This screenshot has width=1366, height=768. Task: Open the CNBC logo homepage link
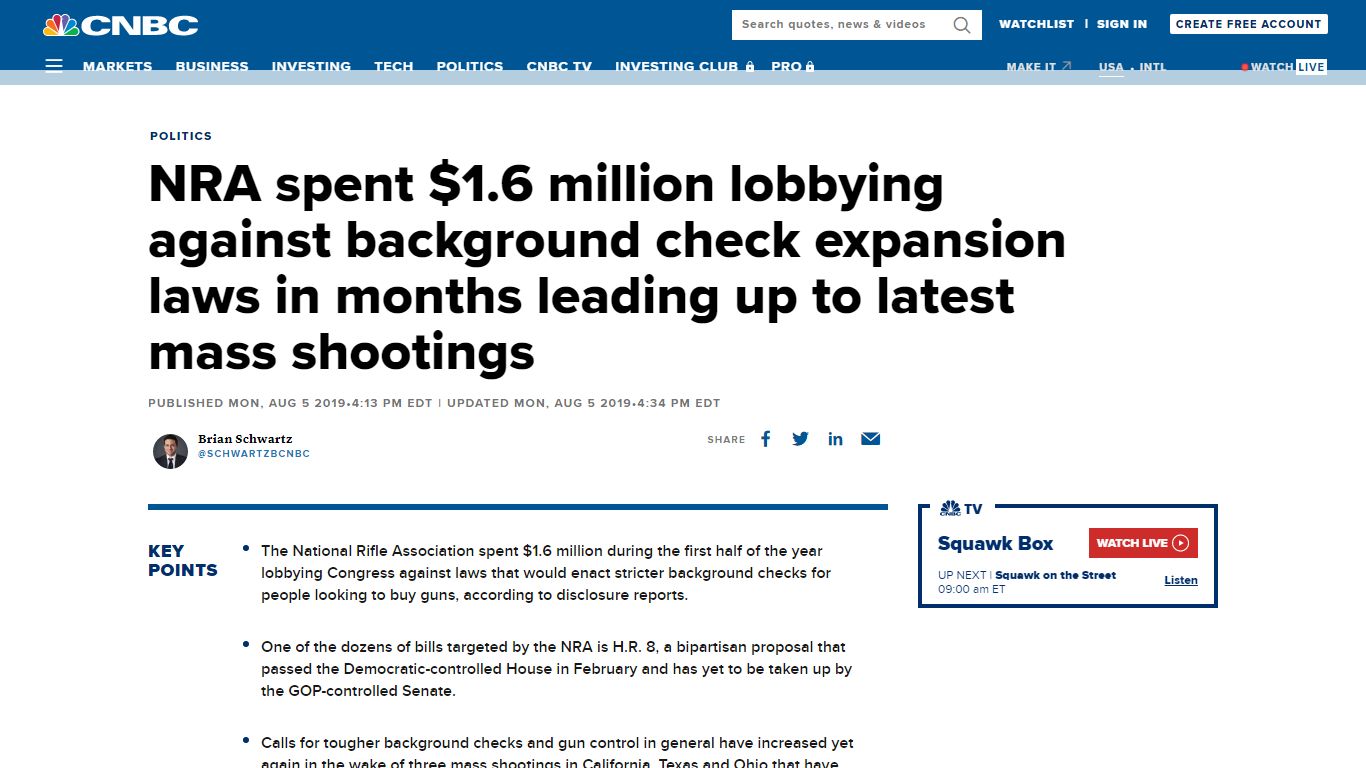(x=121, y=25)
